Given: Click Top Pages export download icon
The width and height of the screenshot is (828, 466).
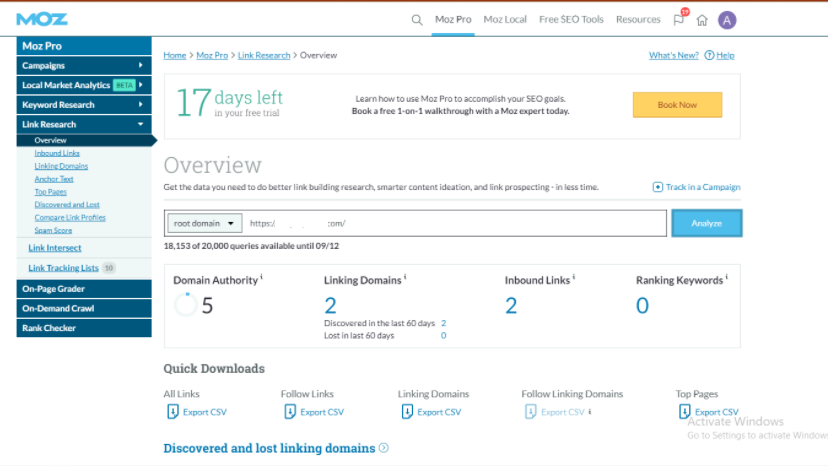Looking at the screenshot, I should (x=684, y=412).
